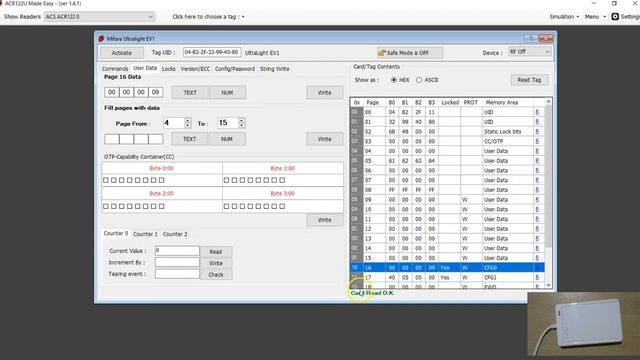Open the Version/ECC tab
Image resolution: width=640 pixels, height=360 pixels.
(x=195, y=69)
